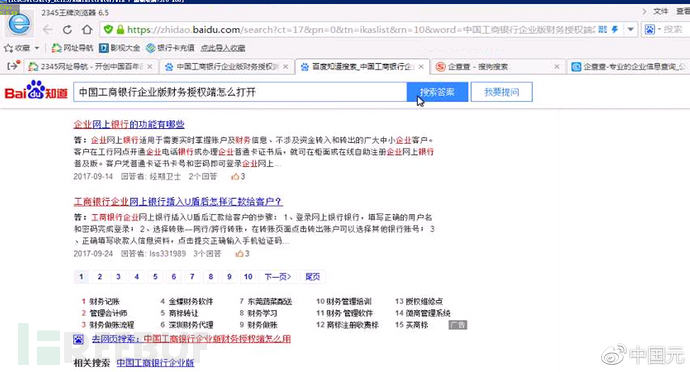Viewport: 690px width, 372px height.
Task: Go to results page 4
Action: click(x=137, y=276)
